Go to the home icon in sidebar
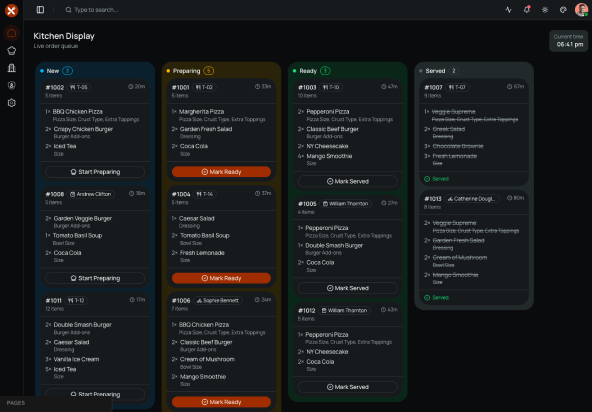 [12, 33]
